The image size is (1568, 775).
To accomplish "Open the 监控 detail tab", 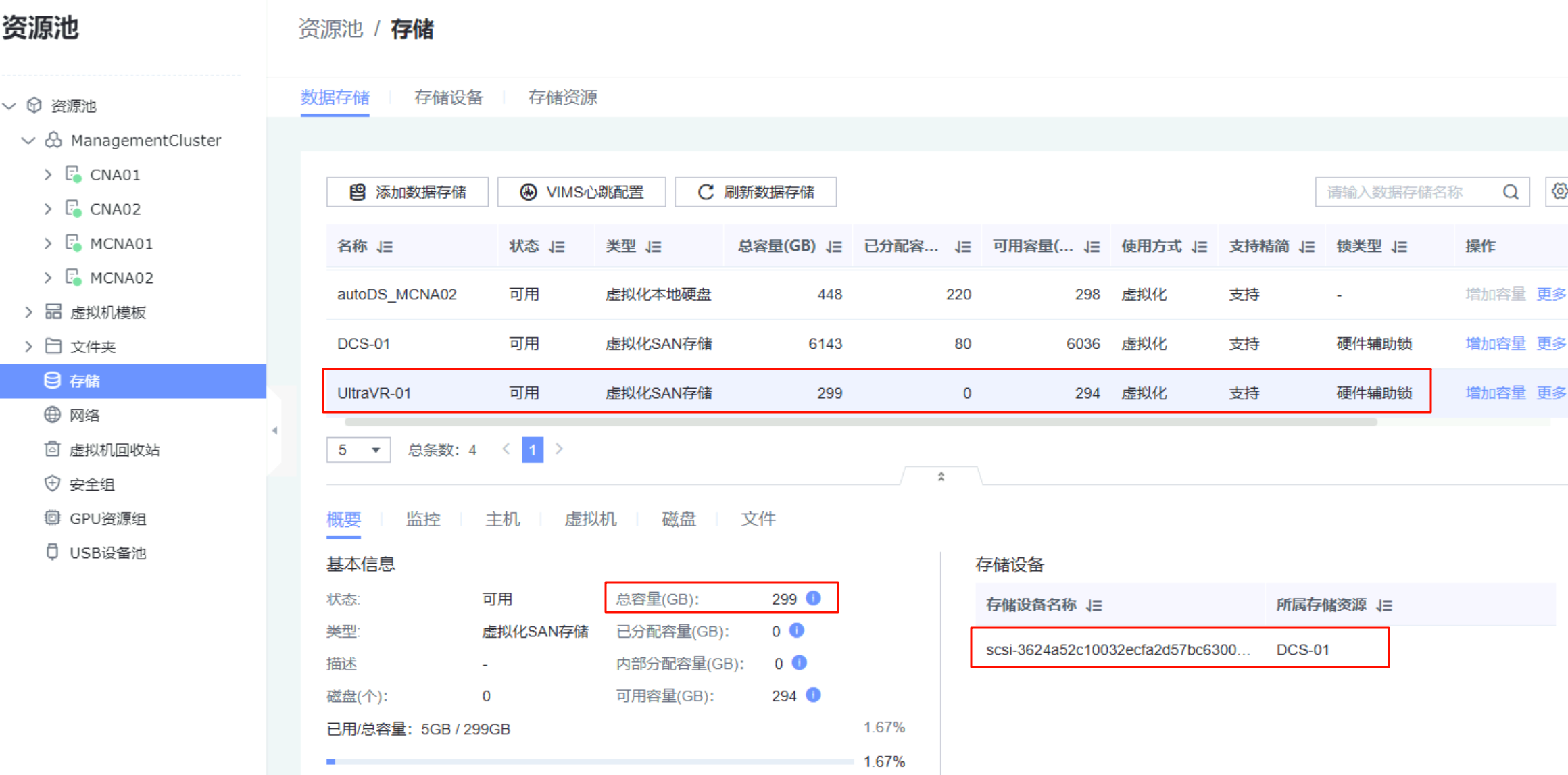I will (423, 519).
